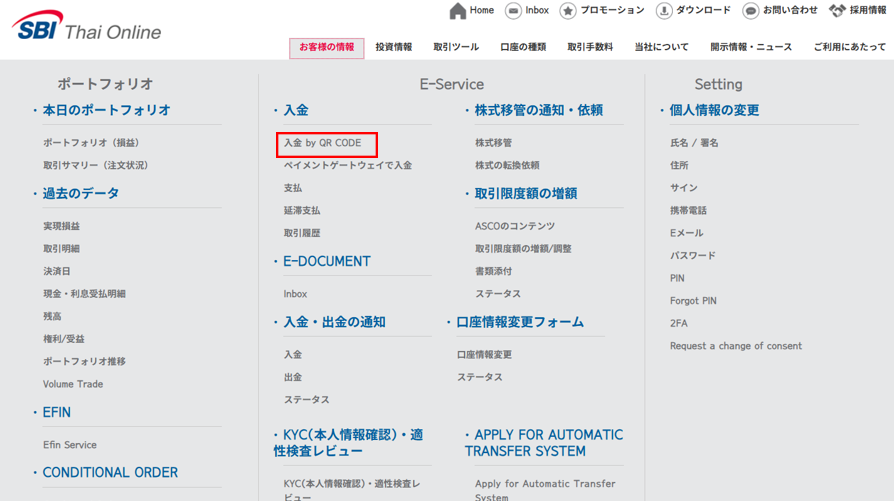
Task: Click ステータス under 取引限度額の増額
Action: click(498, 294)
